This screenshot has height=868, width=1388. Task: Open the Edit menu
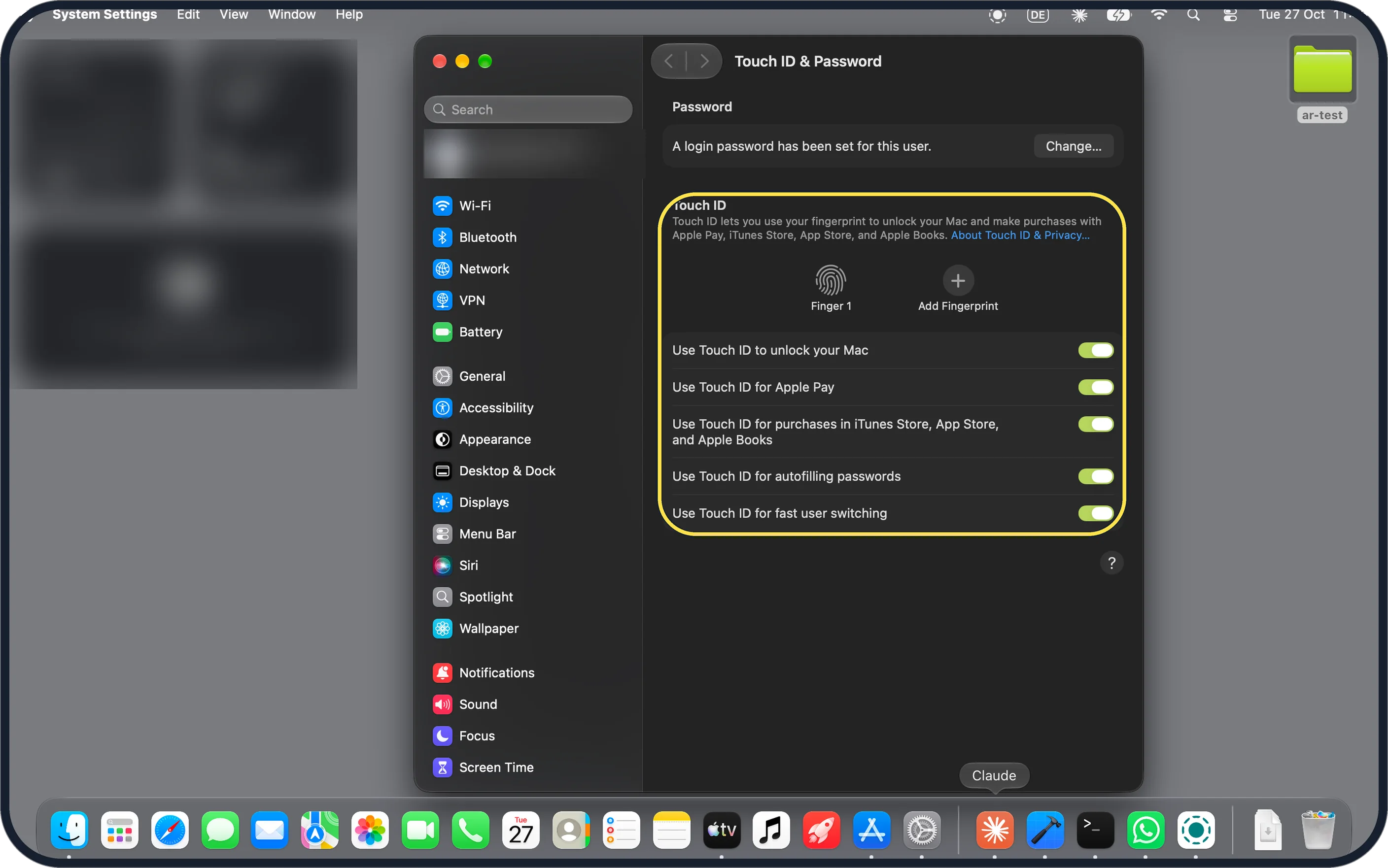click(188, 14)
